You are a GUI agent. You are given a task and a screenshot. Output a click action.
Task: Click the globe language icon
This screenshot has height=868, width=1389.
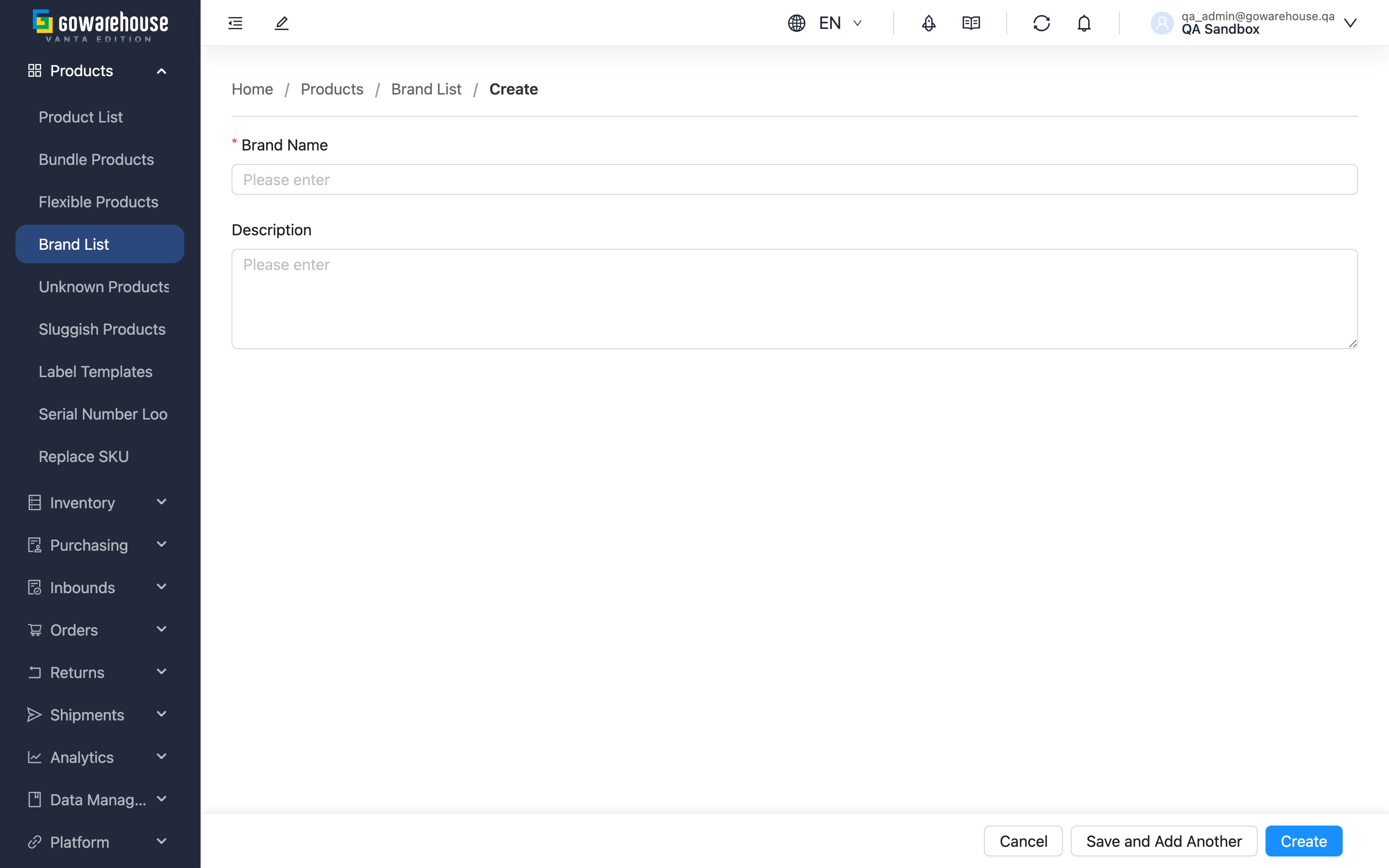click(x=797, y=23)
